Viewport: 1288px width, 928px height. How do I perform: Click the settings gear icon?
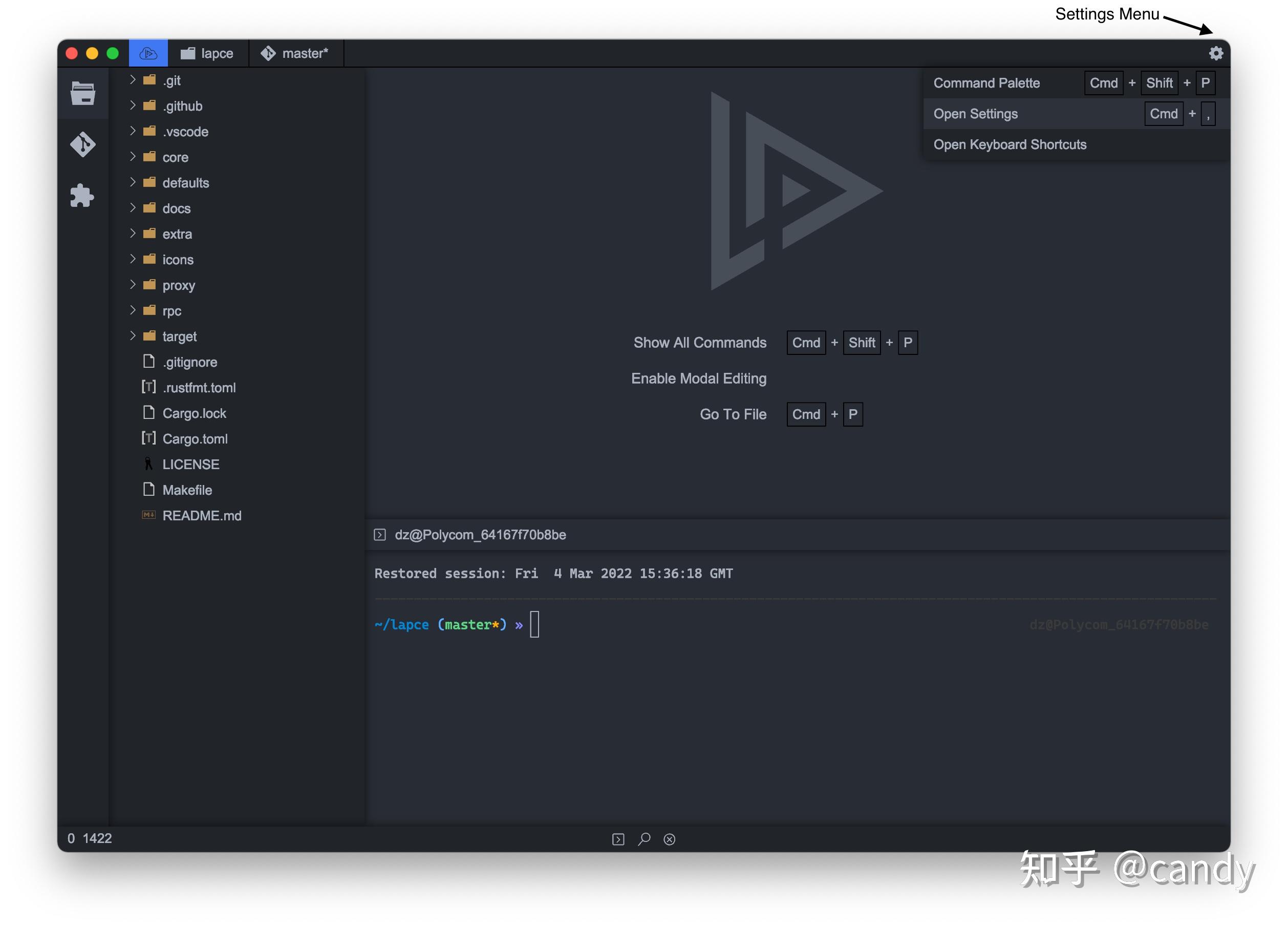(x=1215, y=53)
